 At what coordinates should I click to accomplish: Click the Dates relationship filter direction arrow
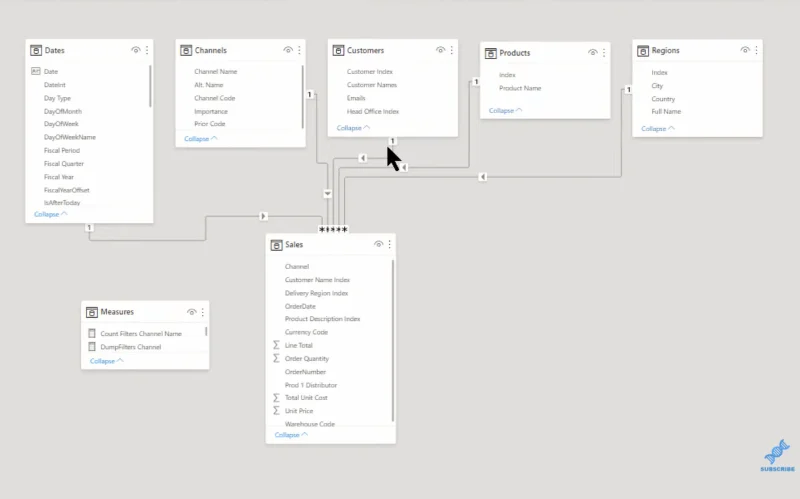[263, 216]
